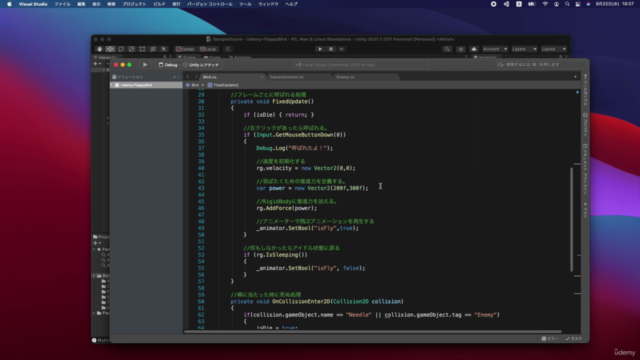
Task: Select Unity's Rect transform tool
Action: [x=142, y=49]
